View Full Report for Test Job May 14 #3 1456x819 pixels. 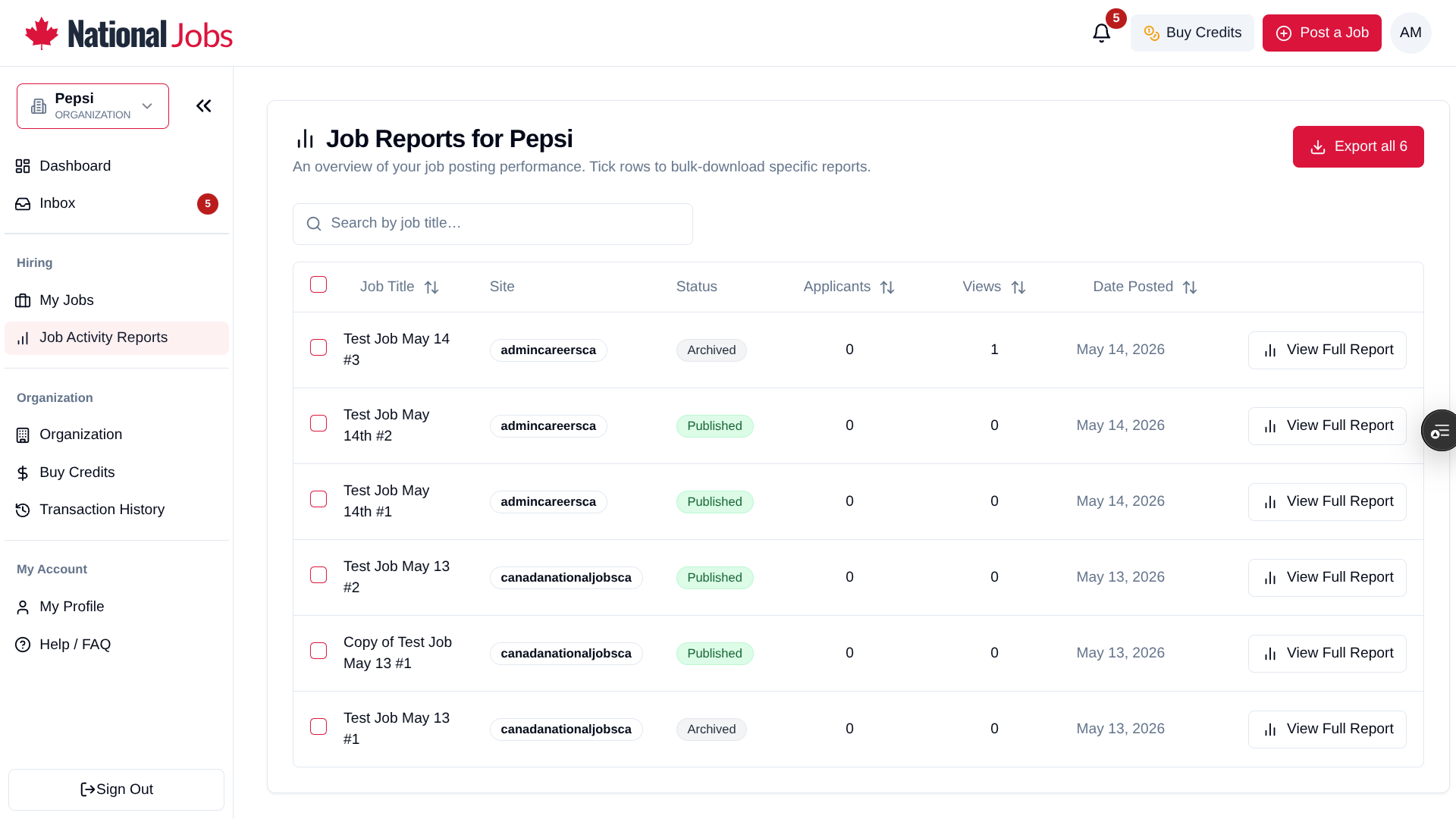[1327, 350]
